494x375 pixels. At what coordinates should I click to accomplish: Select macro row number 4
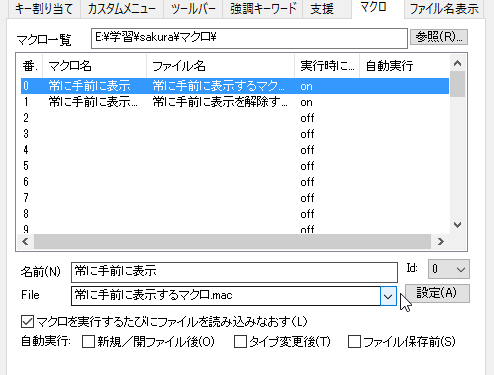coord(235,150)
